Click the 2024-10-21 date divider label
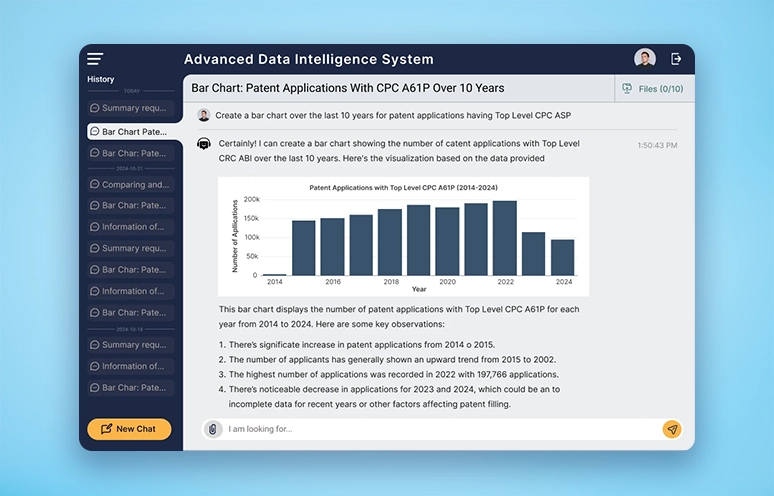This screenshot has height=496, width=774. 129,168
